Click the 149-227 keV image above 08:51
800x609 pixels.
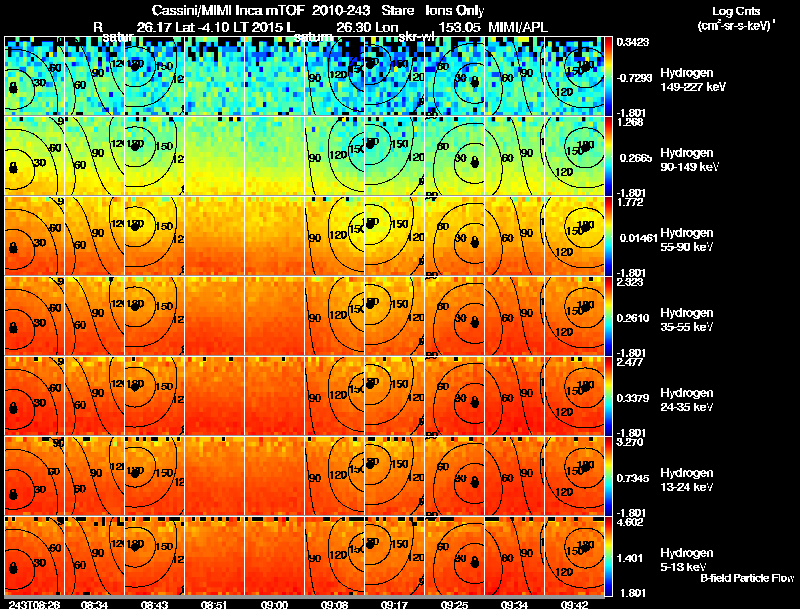pos(214,76)
